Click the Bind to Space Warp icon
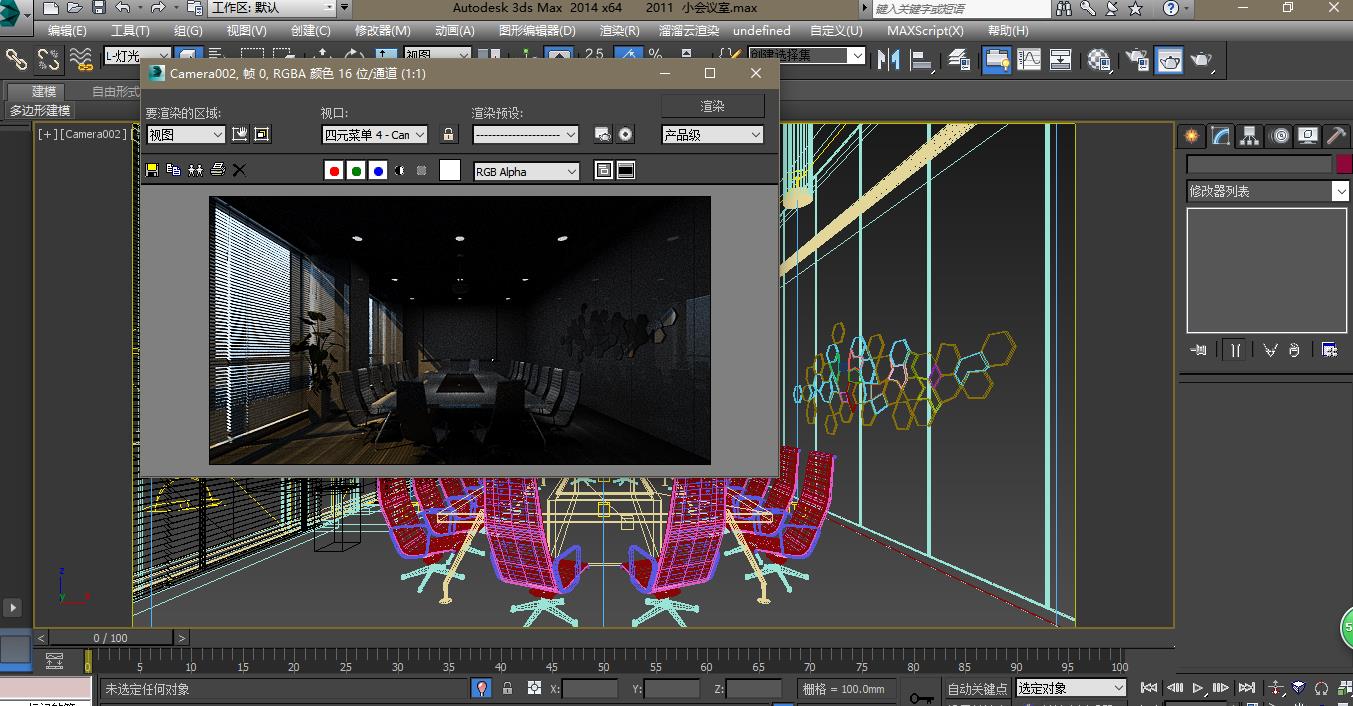Image resolution: width=1353 pixels, height=706 pixels. point(82,60)
